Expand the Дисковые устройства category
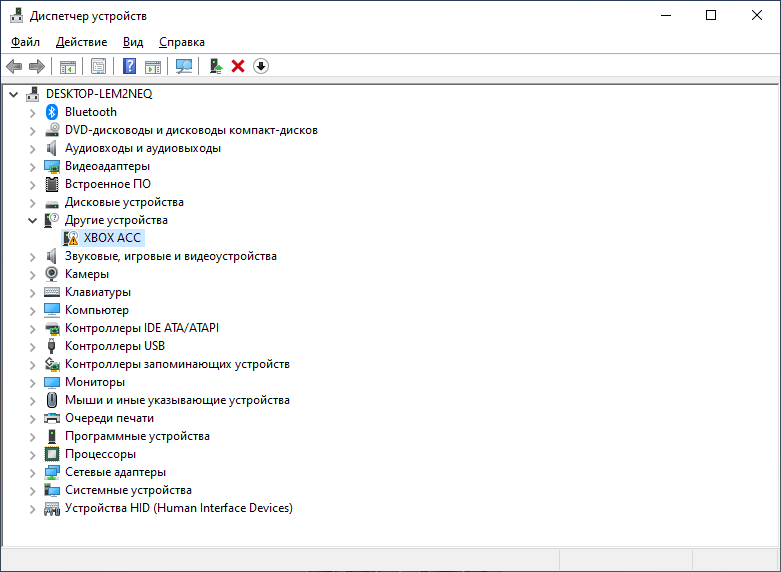The width and height of the screenshot is (781, 572). (33, 203)
